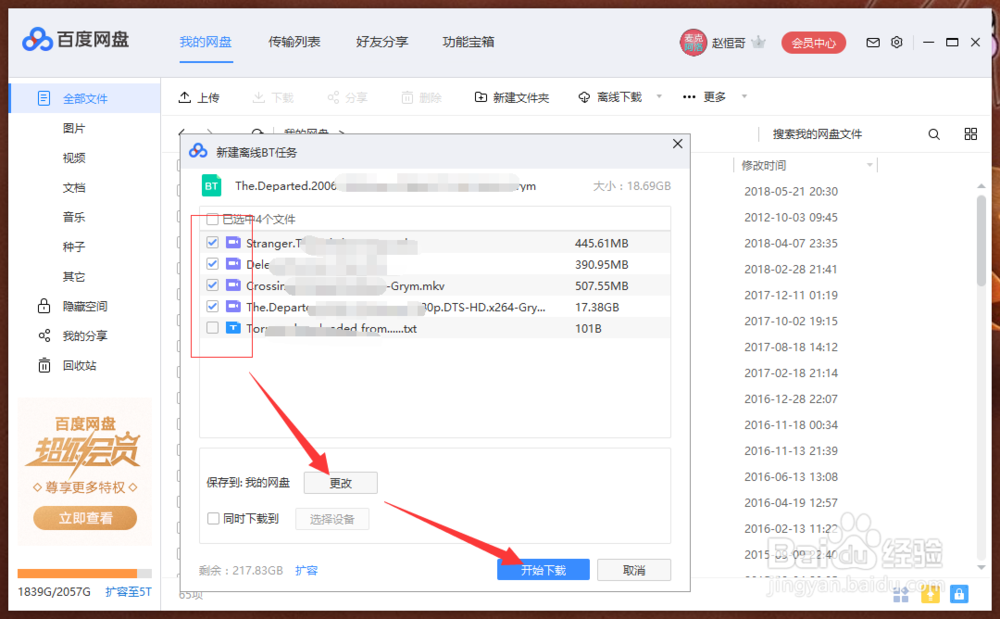Click the text file icon of 101B file

pos(233,328)
